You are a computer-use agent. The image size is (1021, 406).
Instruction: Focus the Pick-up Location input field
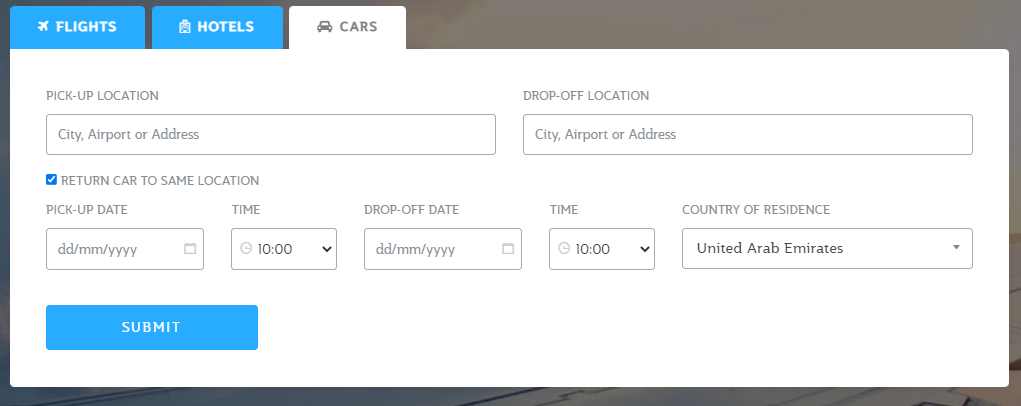[x=271, y=135]
